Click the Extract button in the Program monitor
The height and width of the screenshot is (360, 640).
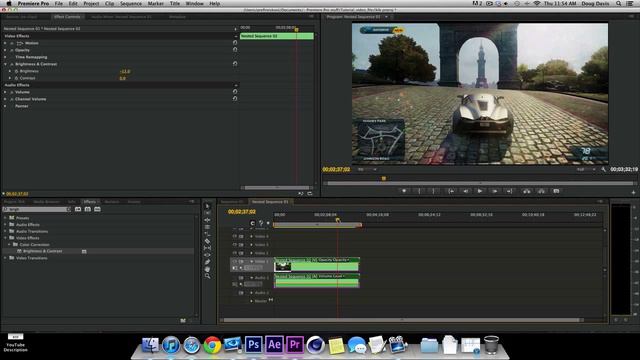(541, 191)
